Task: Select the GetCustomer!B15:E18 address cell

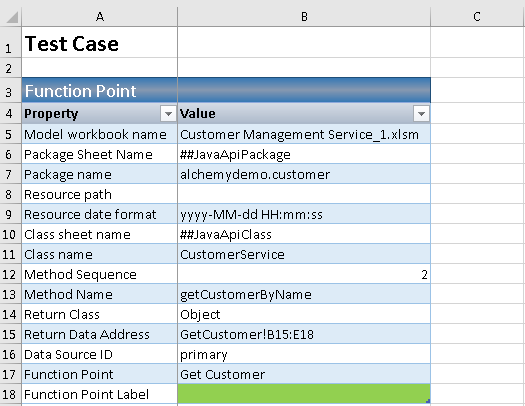Action: (x=304, y=334)
